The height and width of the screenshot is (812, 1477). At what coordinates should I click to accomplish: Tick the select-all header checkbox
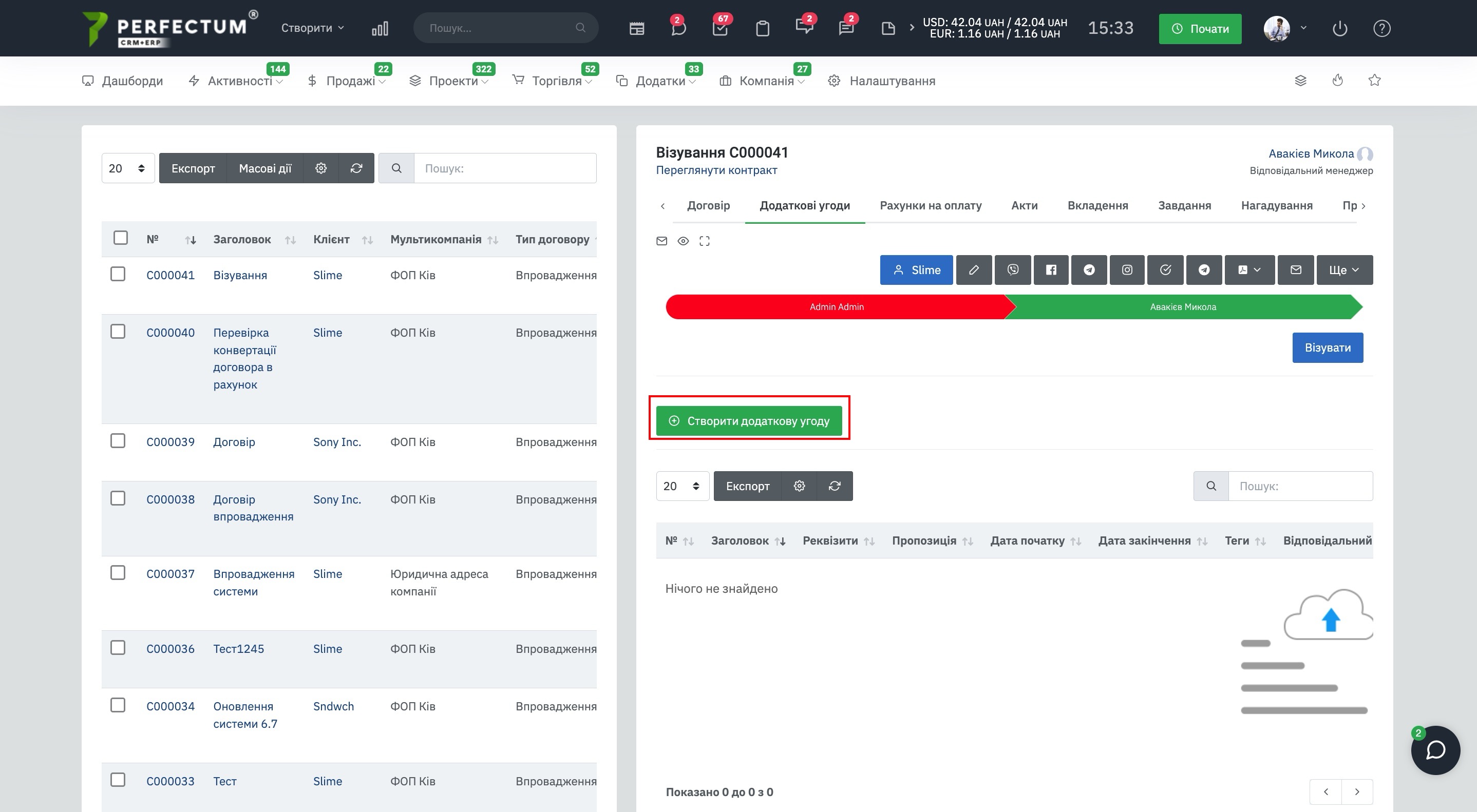[x=120, y=238]
